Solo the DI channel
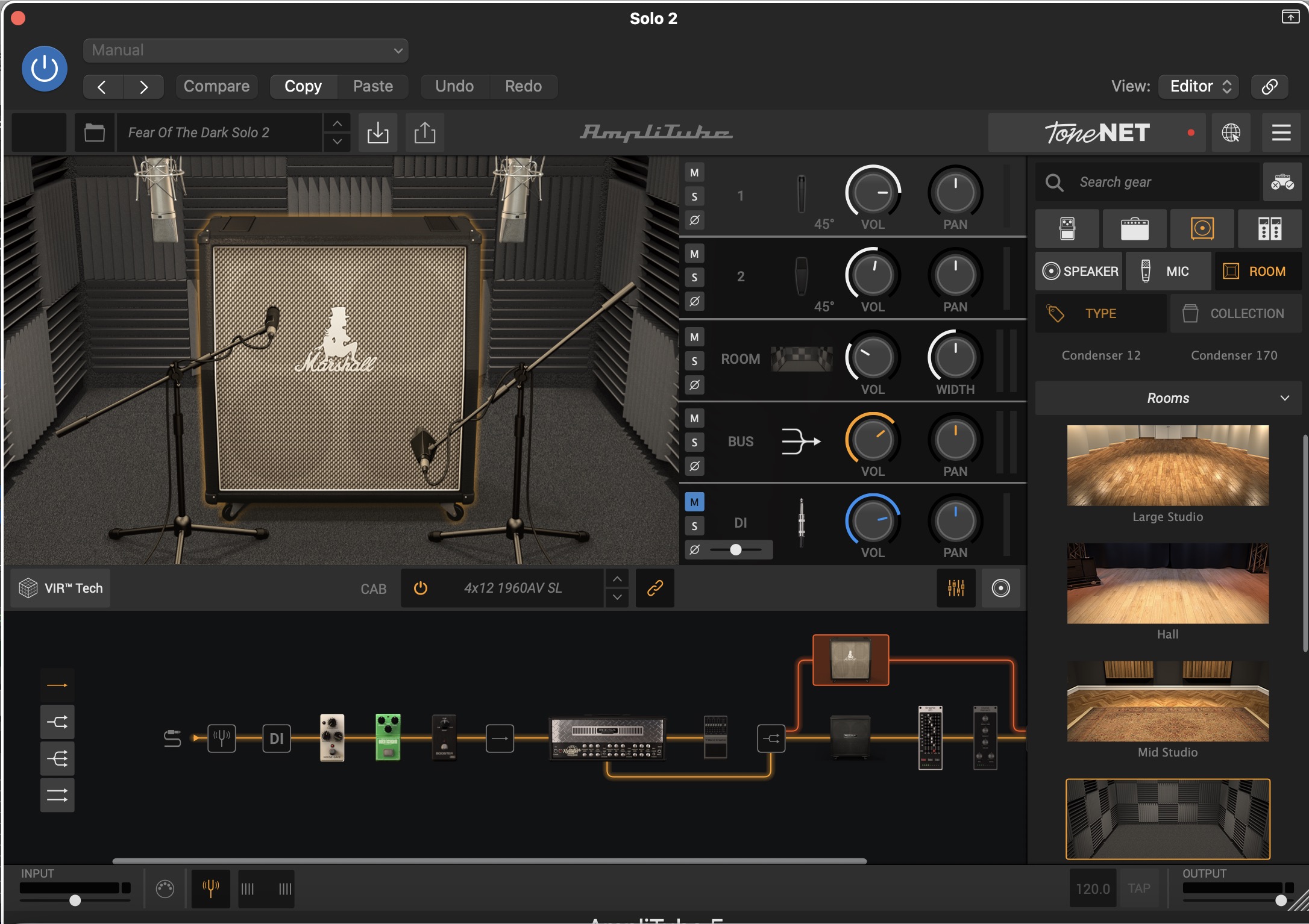 coord(694,526)
